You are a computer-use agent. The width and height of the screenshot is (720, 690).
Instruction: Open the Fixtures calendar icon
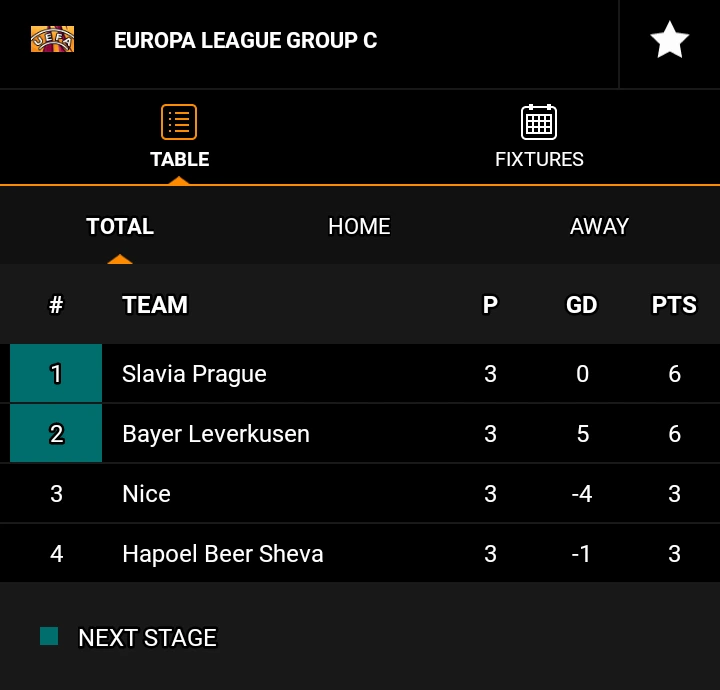pos(539,122)
